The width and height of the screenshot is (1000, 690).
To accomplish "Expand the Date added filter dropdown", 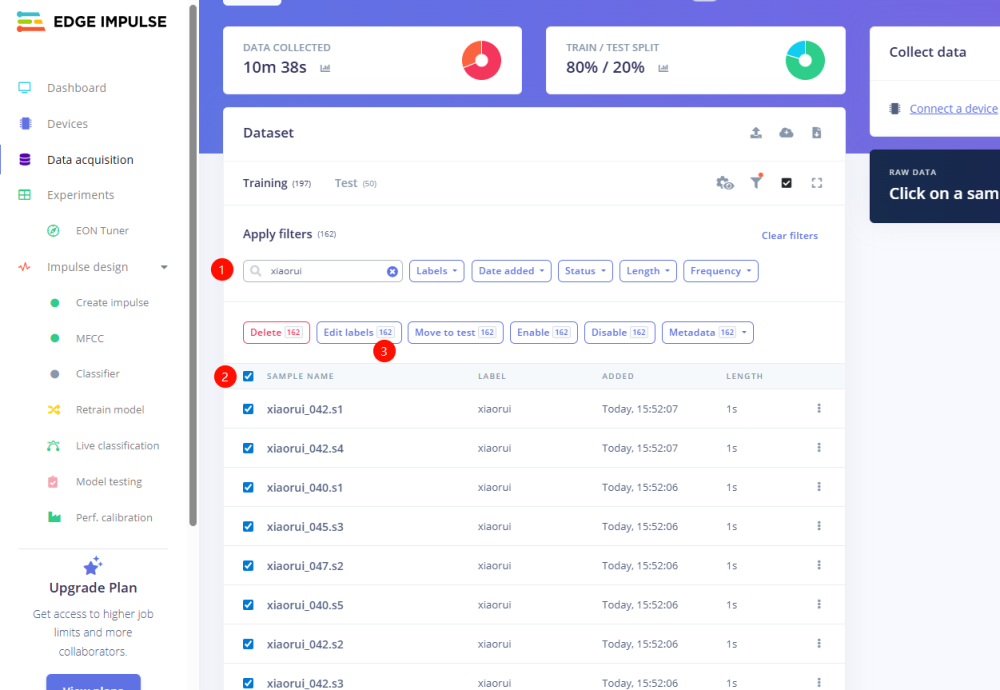I will (513, 271).
